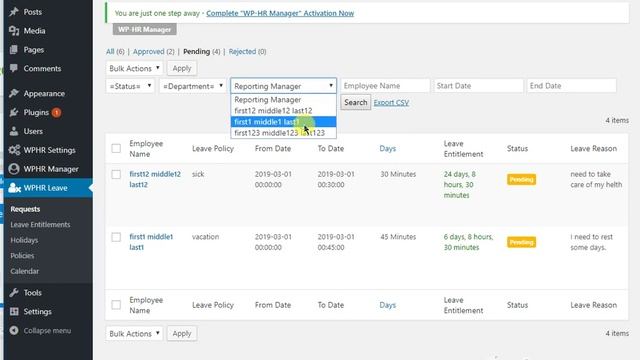Open first12 middle12 last12 employee link in table
This screenshot has height=360, width=640.
pos(155,179)
